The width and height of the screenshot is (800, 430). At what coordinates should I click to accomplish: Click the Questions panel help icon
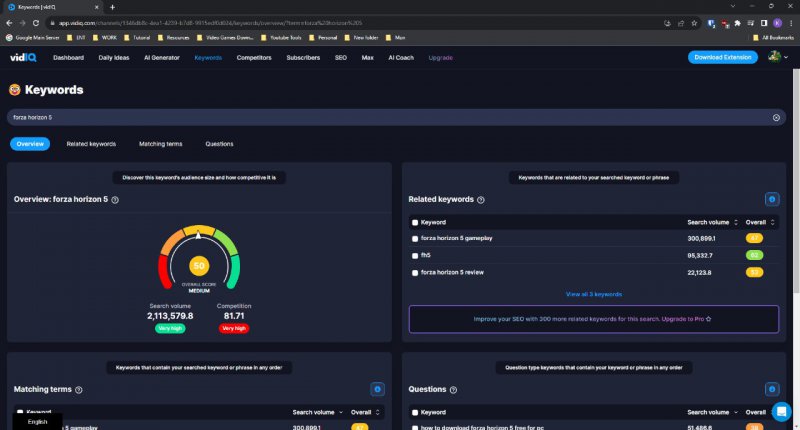tap(454, 389)
